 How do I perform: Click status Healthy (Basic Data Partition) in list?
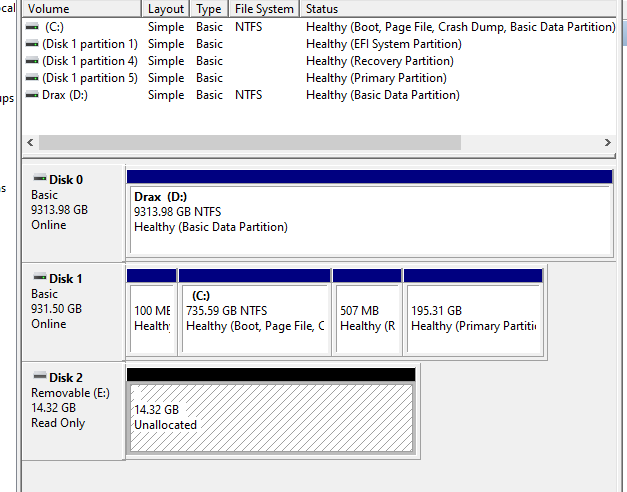[x=383, y=95]
